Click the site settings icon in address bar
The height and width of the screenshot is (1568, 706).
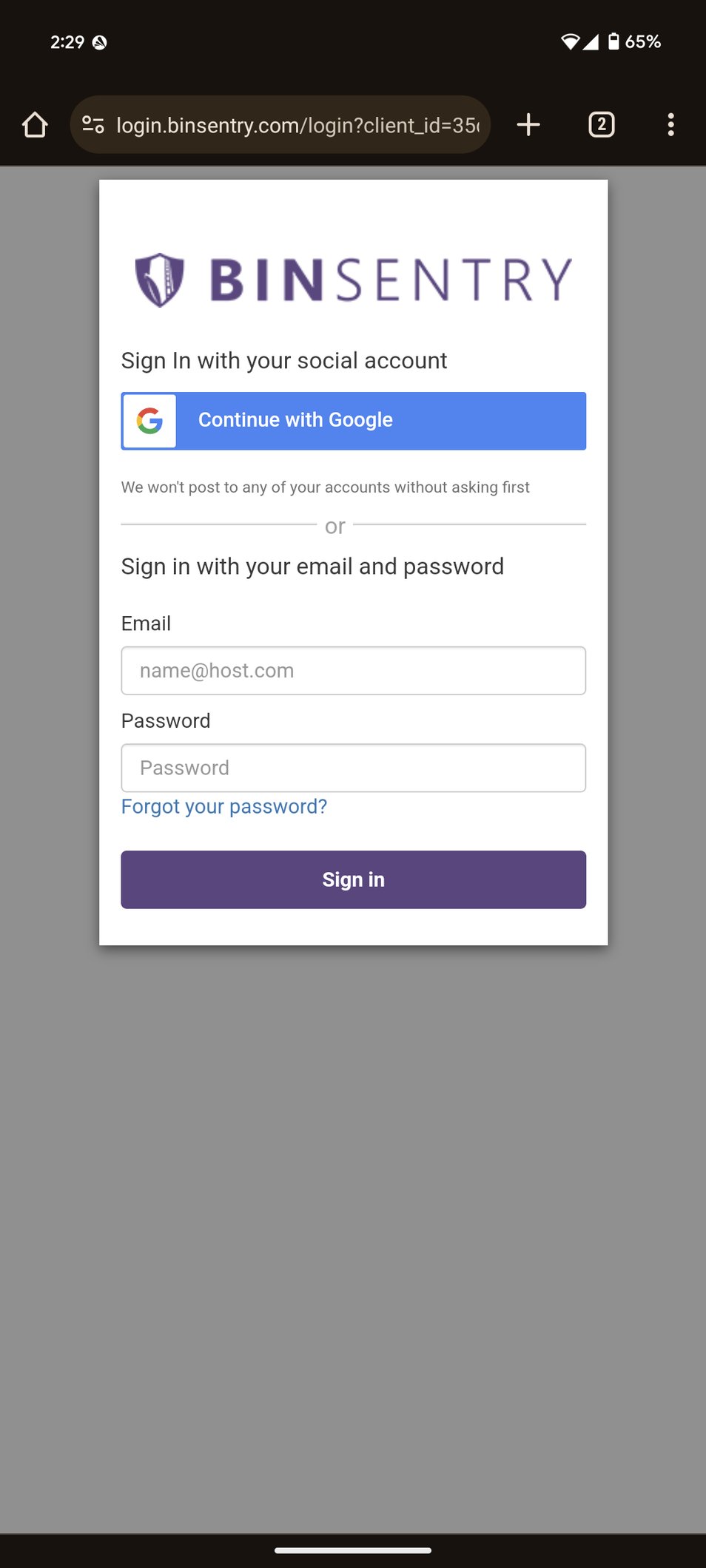(x=93, y=124)
